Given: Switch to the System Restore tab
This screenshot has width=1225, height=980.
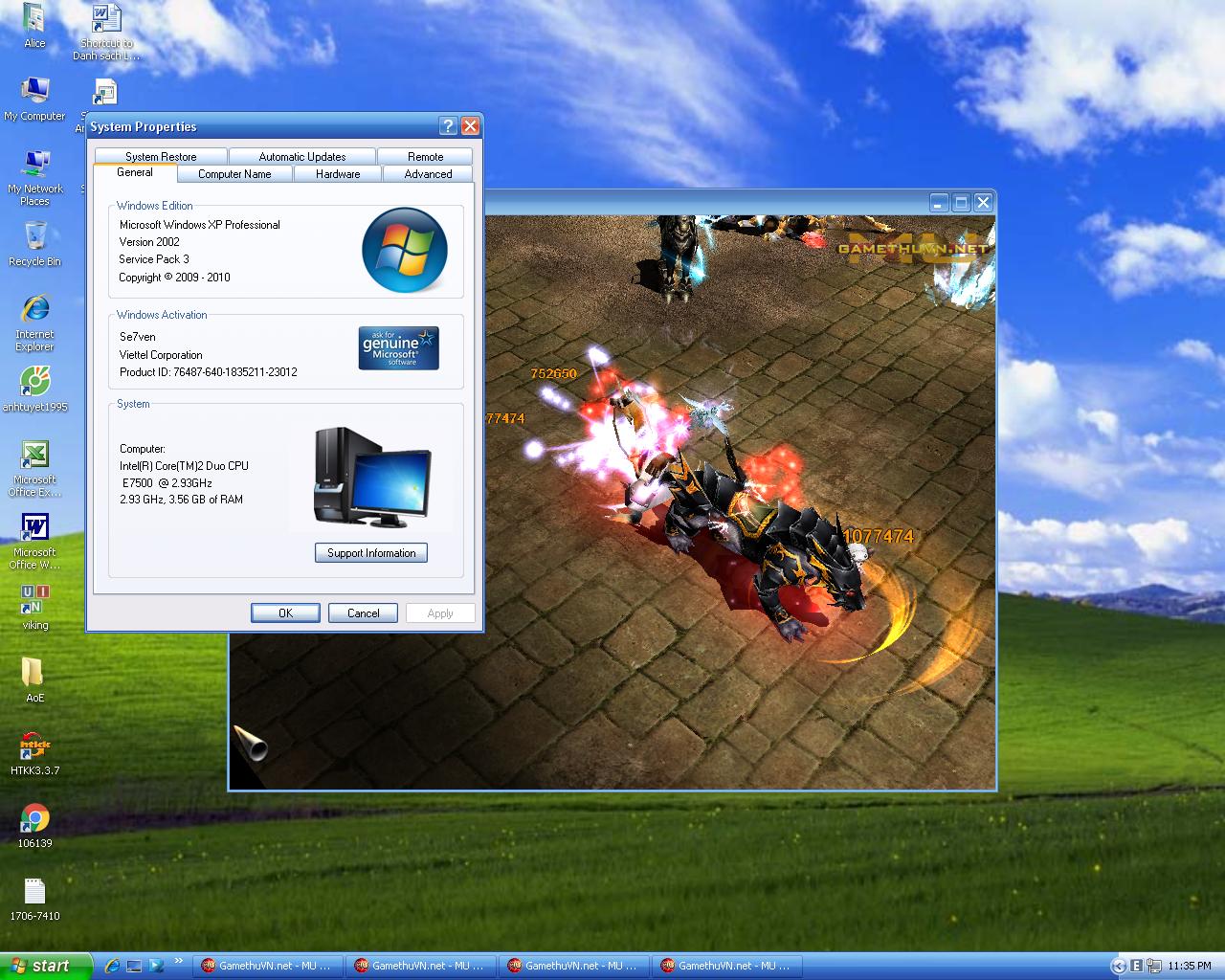Looking at the screenshot, I should (161, 156).
